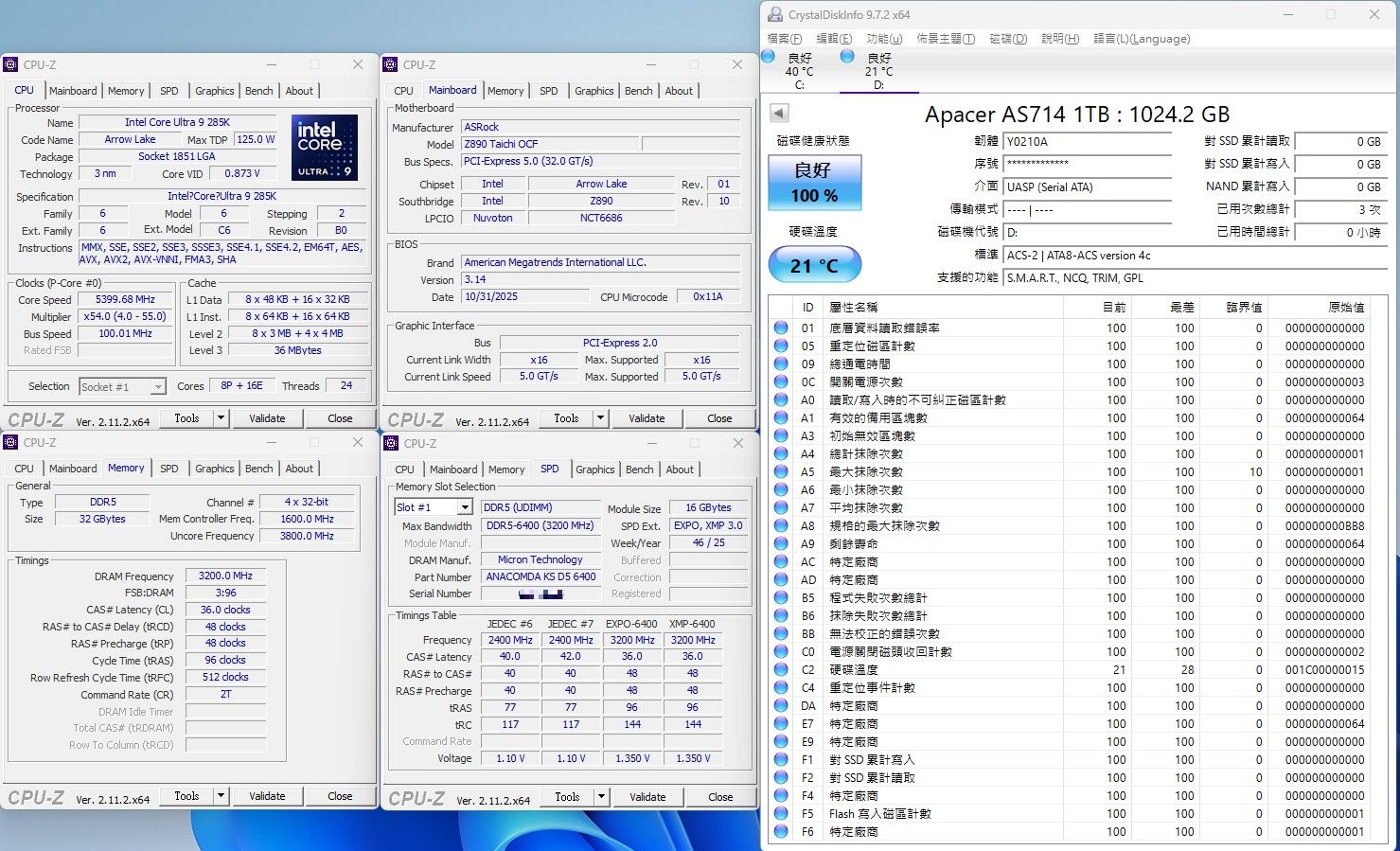The image size is (1400, 851).
Task: Open the 功能(U) menu in CrystalDiskInfo
Action: pyautogui.click(x=884, y=39)
